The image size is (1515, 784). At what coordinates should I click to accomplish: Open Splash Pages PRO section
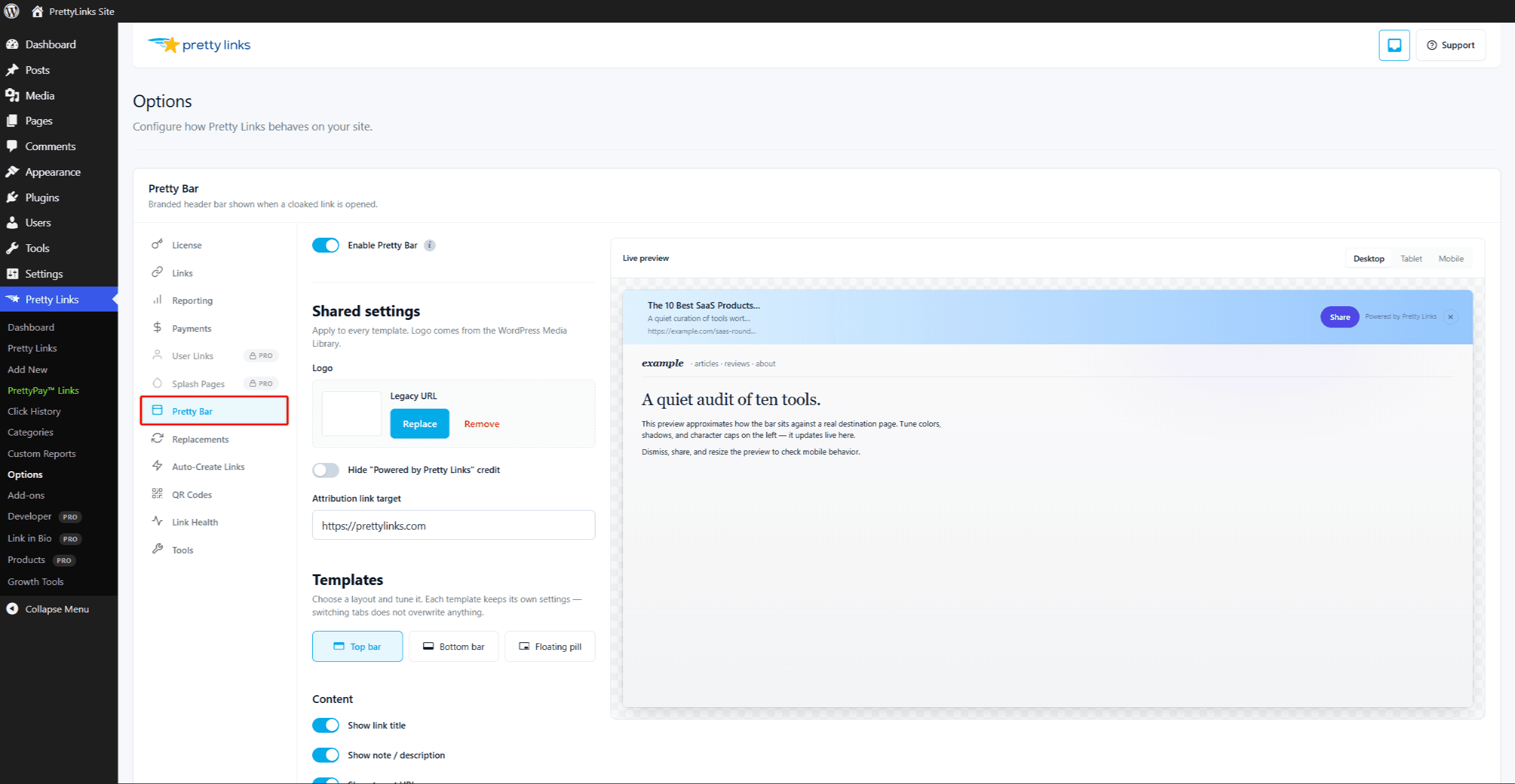pos(215,384)
